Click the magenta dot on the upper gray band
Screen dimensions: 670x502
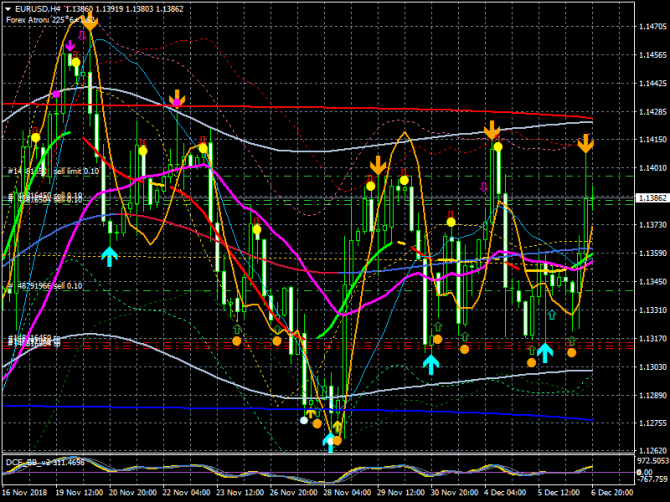tap(56, 94)
